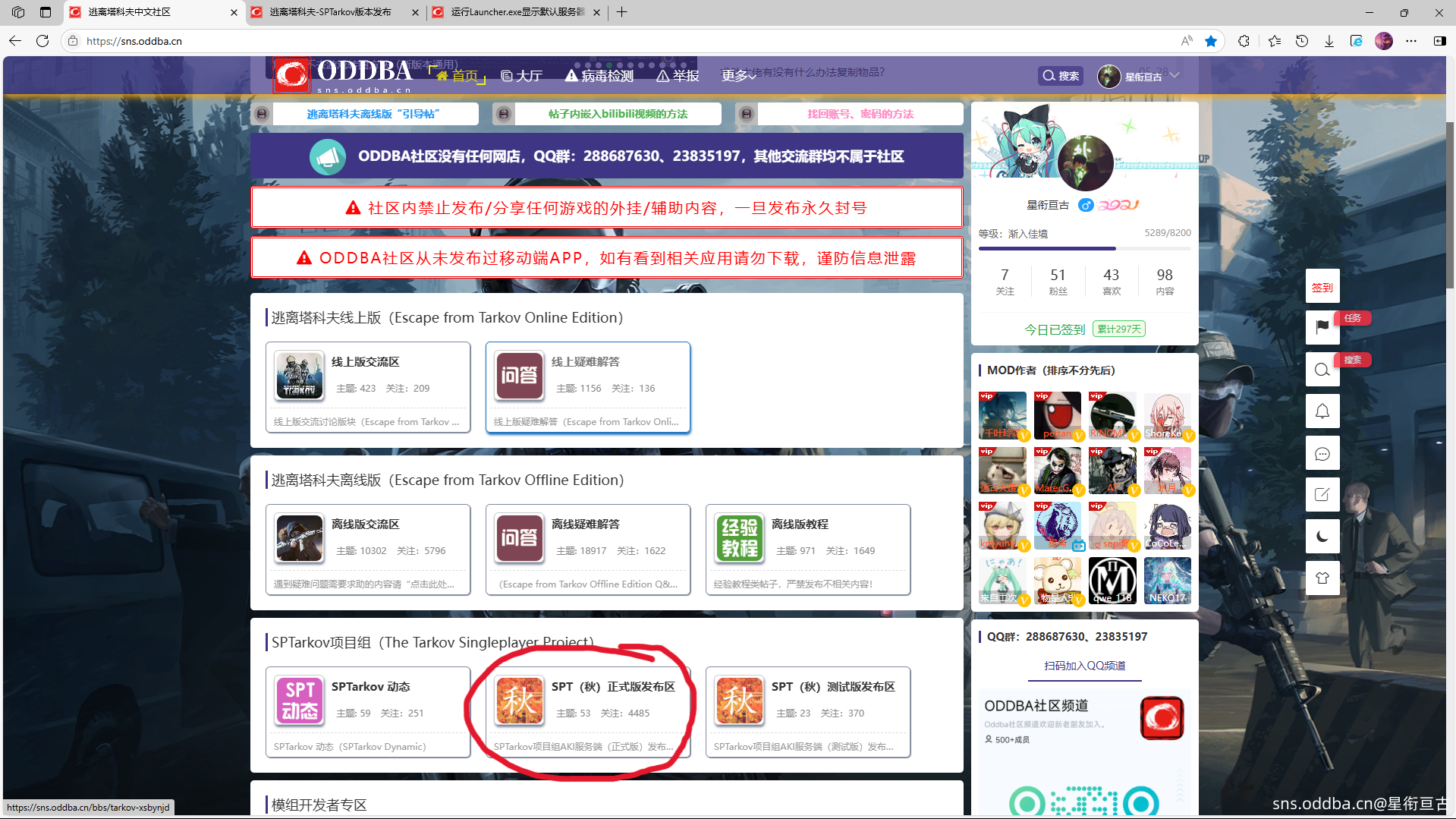This screenshot has height=819, width=1456.
Task: Switch to 运行Launcher.exe browser tab
Action: point(517,12)
